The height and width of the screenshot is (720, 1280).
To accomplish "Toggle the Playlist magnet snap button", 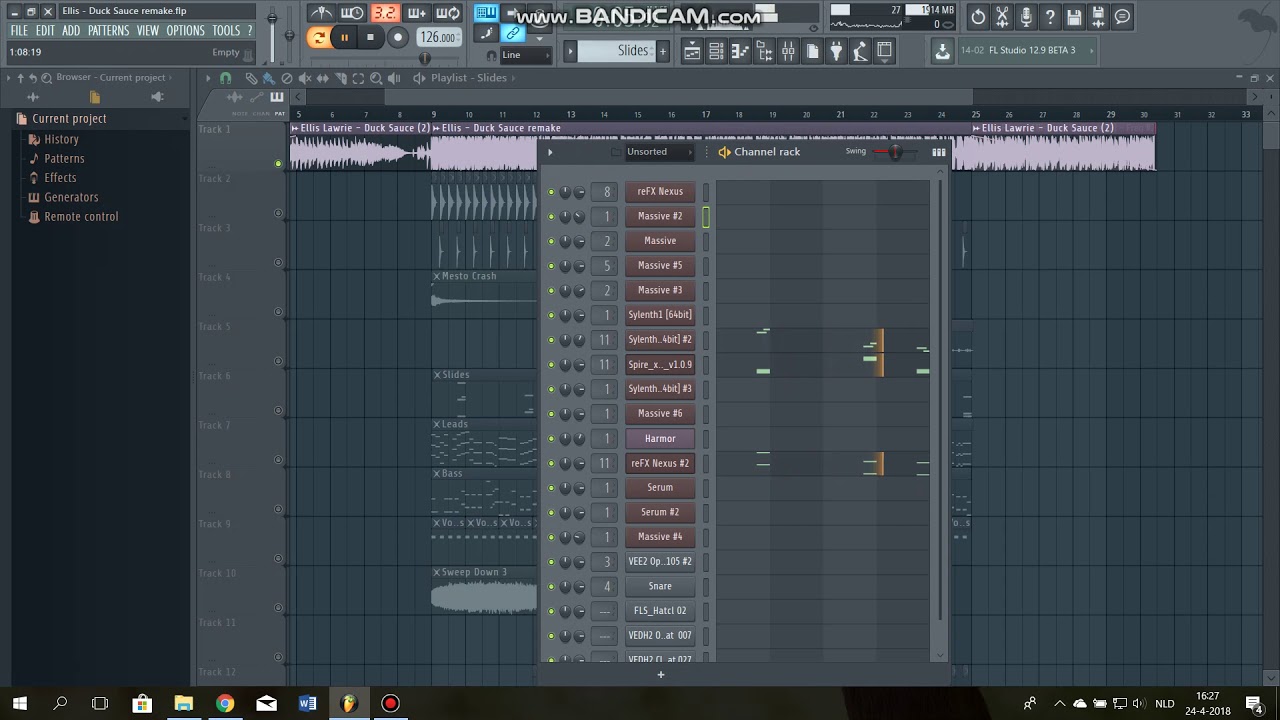I will 226,78.
